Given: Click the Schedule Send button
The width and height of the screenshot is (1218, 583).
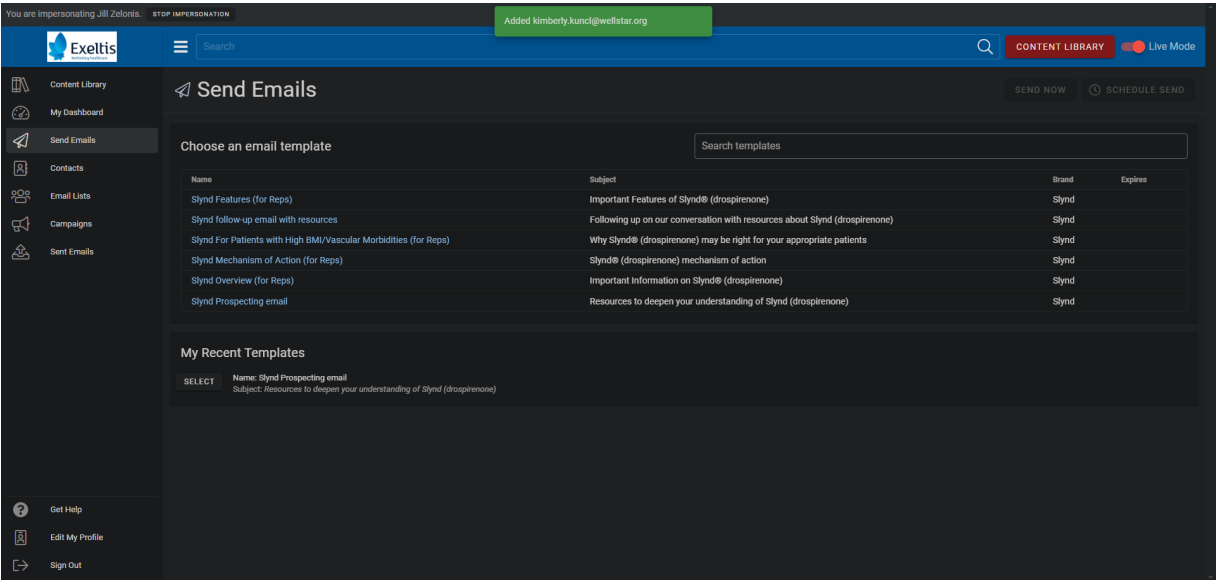Looking at the screenshot, I should tap(1137, 90).
